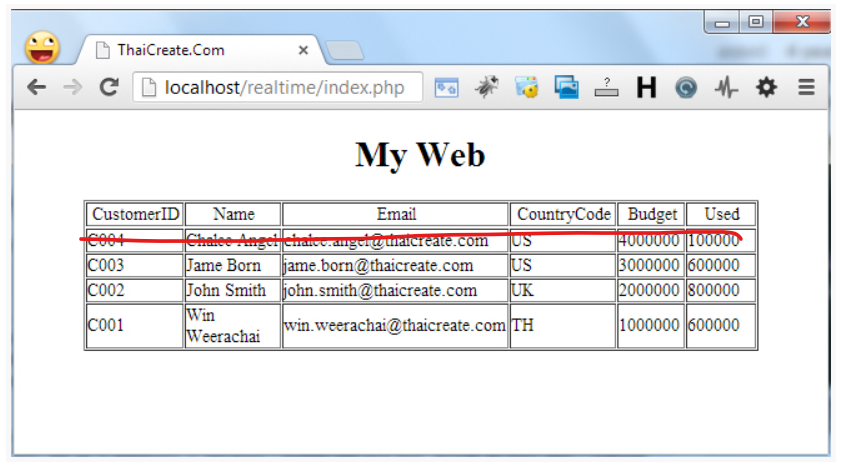852x471 pixels.
Task: Click the Win Weerachai name cell
Action: 233,325
